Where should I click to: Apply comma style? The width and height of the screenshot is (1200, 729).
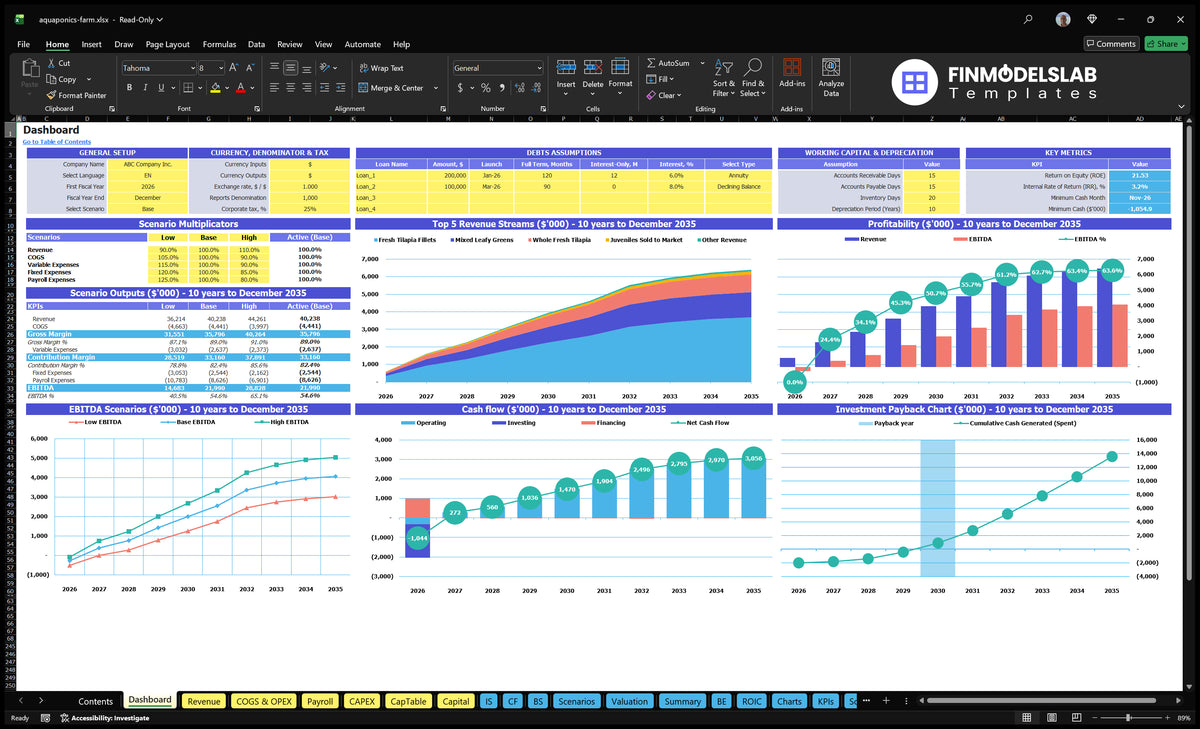click(x=502, y=88)
